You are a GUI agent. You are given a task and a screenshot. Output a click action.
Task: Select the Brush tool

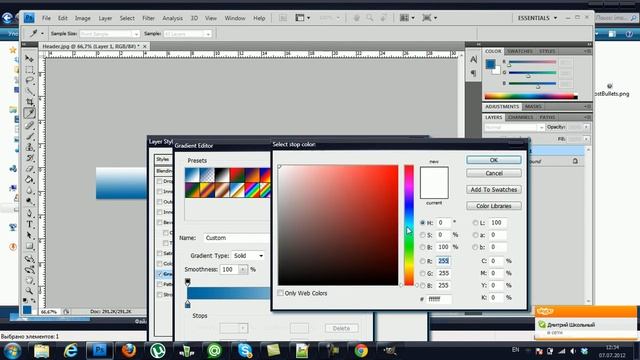(x=29, y=136)
